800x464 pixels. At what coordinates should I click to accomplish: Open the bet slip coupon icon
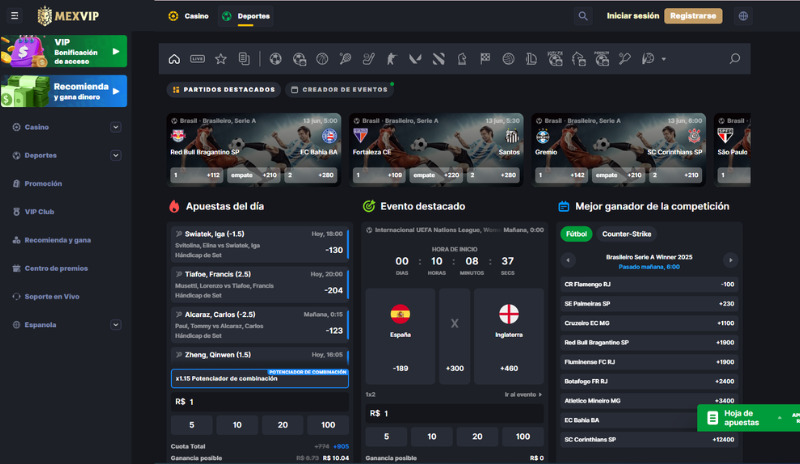click(244, 59)
